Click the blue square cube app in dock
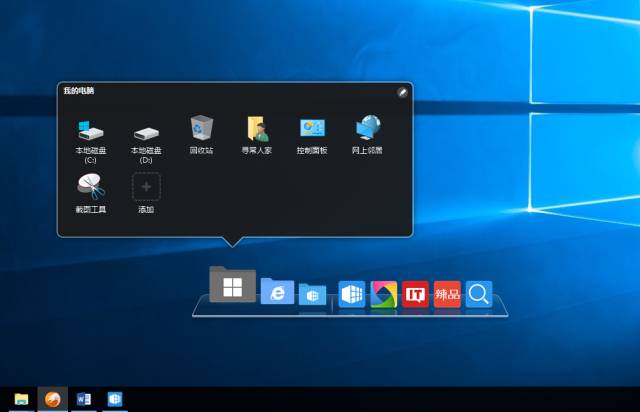Image resolution: width=640 pixels, height=412 pixels. [351, 294]
